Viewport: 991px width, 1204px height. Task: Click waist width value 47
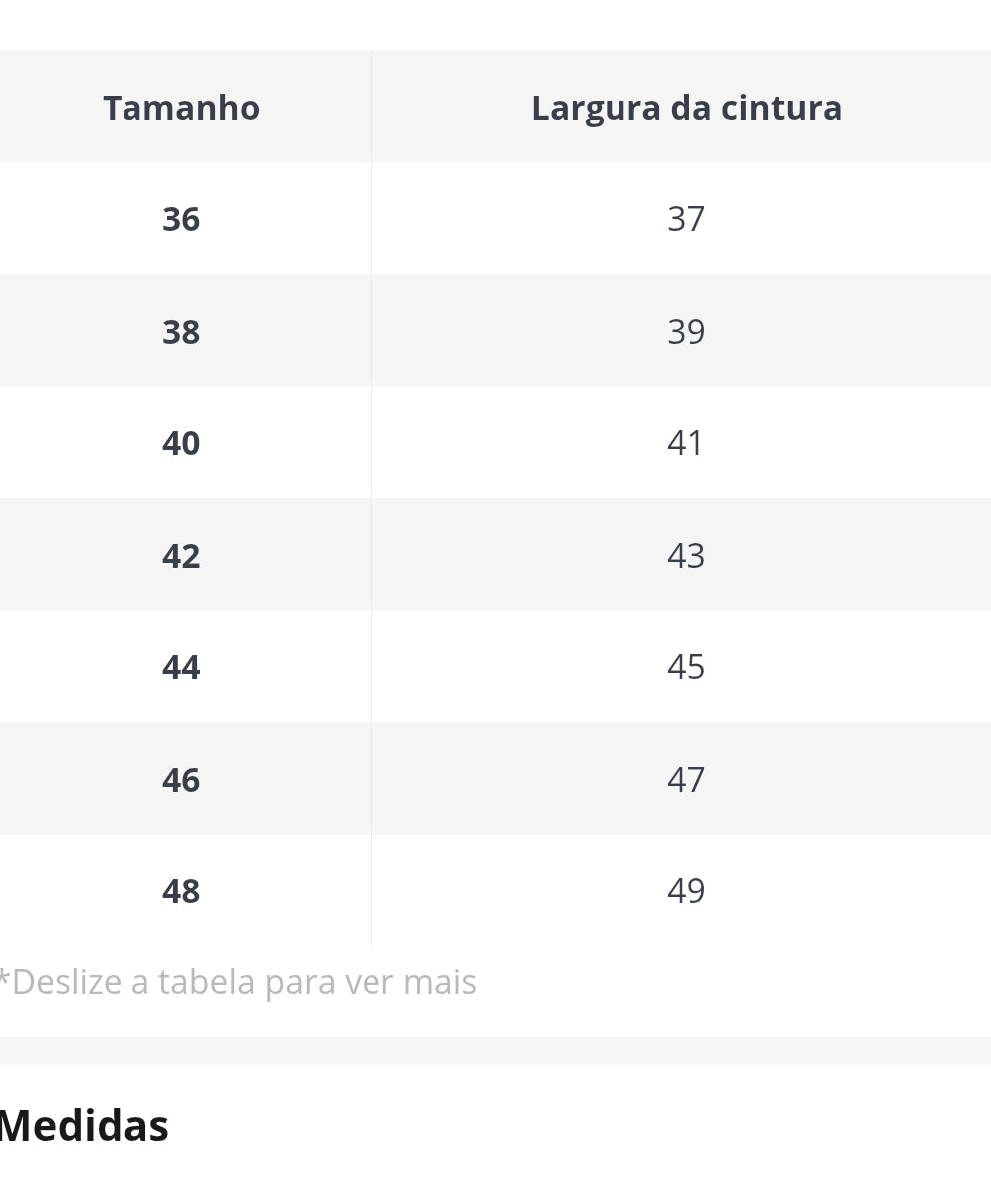point(686,779)
